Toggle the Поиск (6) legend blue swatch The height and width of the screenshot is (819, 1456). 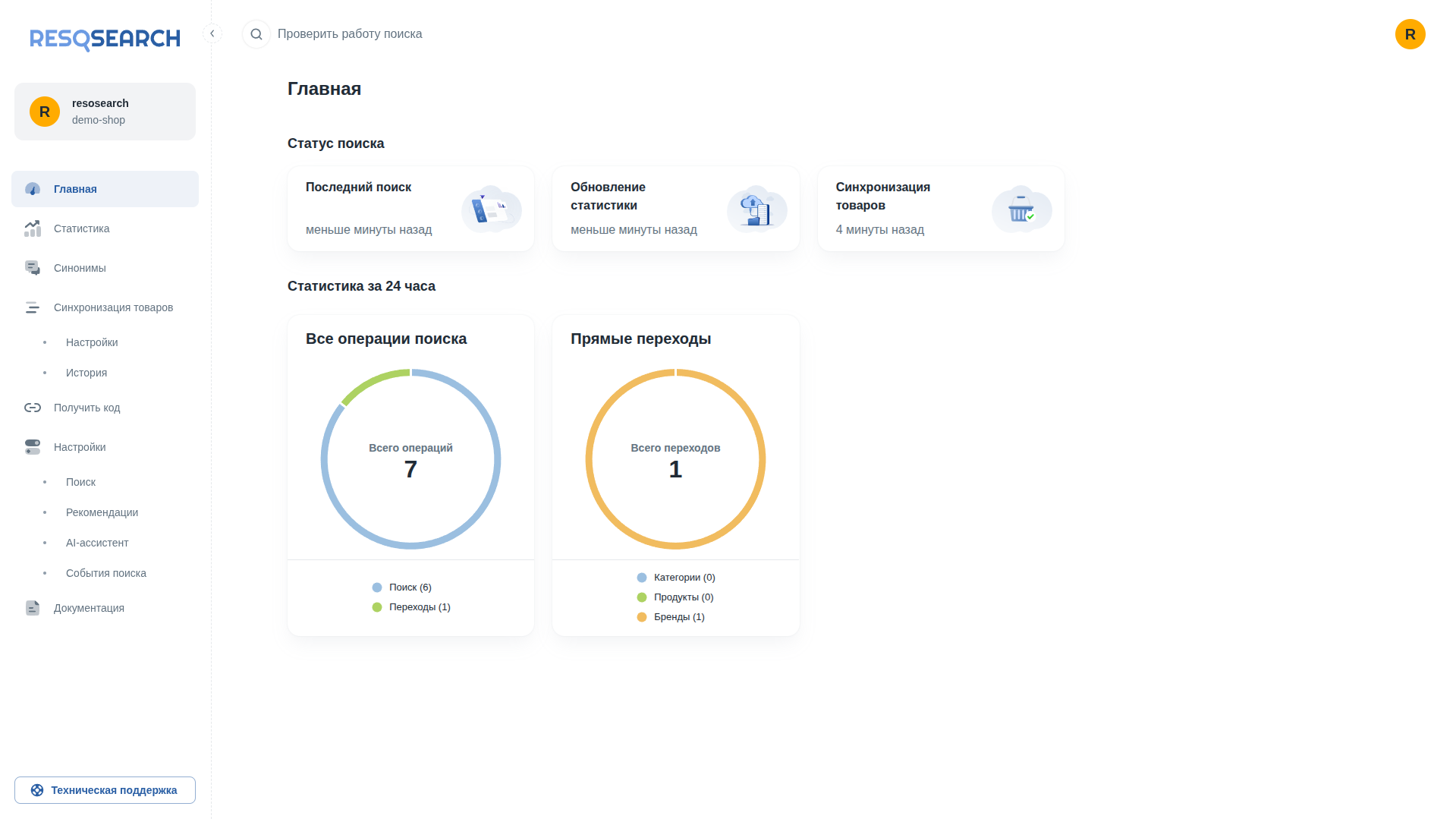click(x=377, y=587)
